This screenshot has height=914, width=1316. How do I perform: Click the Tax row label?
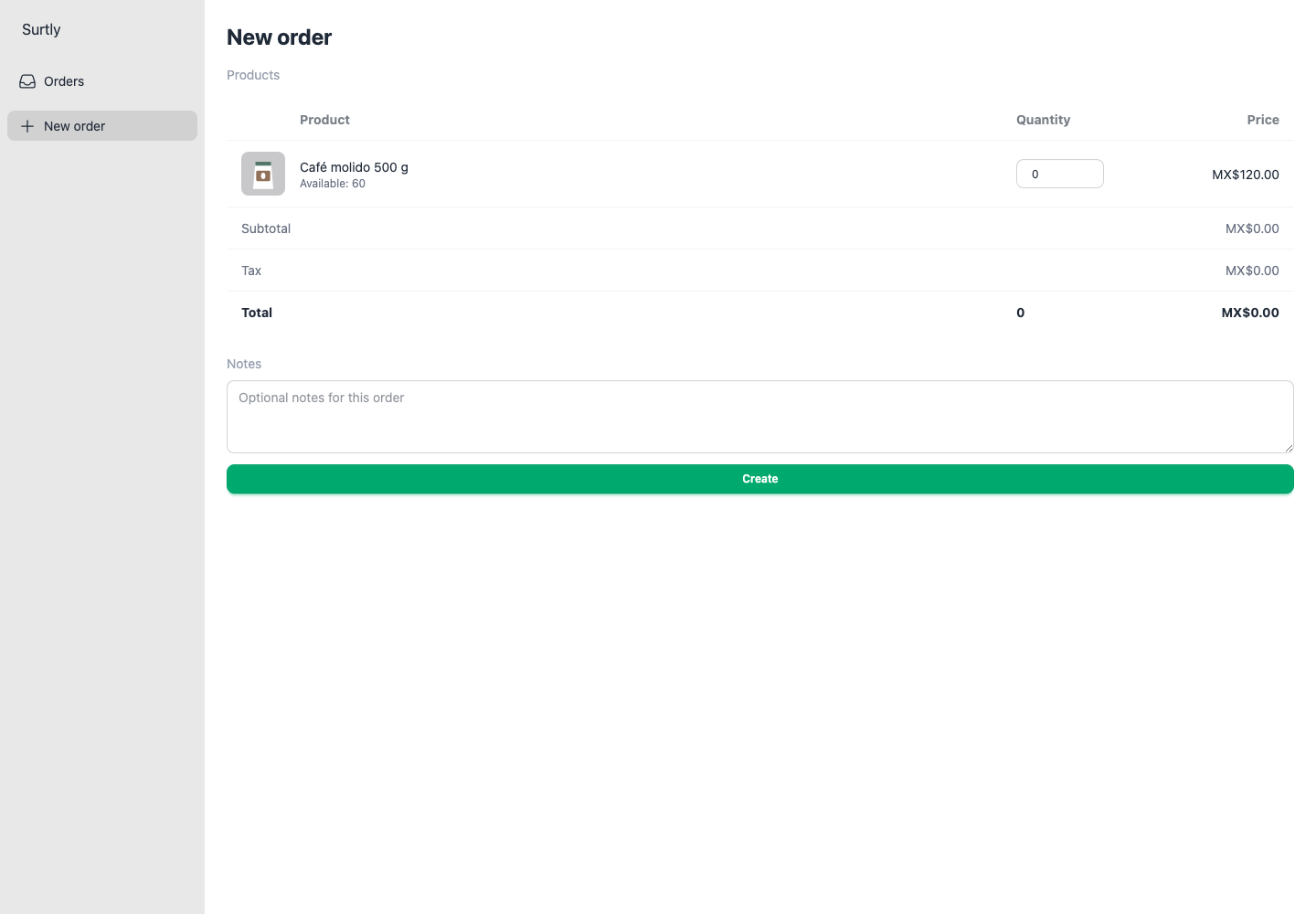pos(251,271)
